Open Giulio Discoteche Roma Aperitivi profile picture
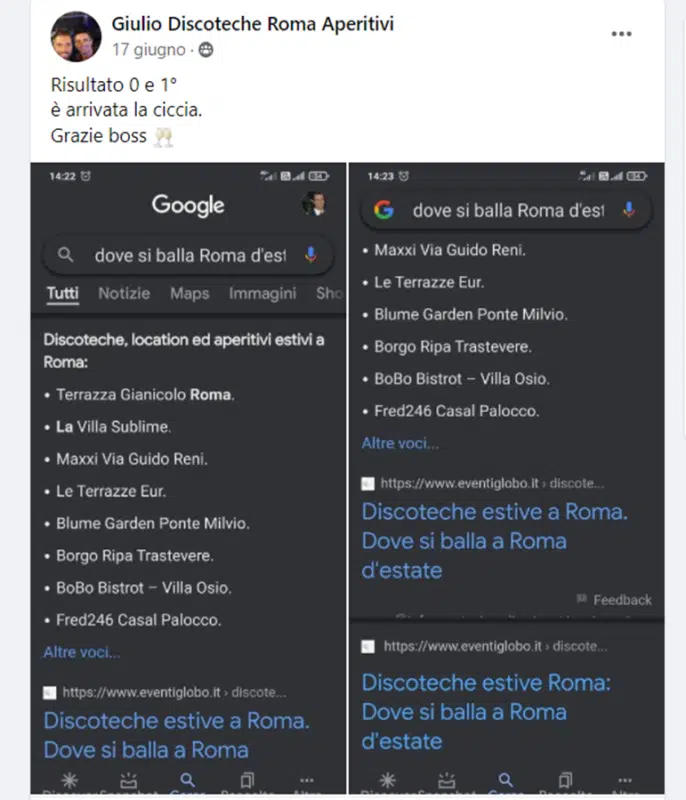This screenshot has height=800, width=686. coord(76,37)
